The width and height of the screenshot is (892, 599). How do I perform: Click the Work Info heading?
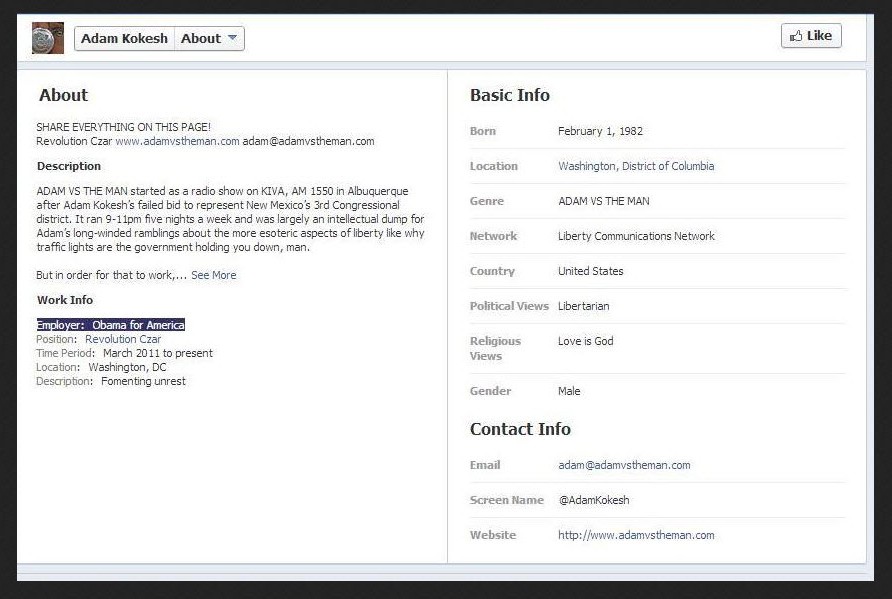pyautogui.click(x=65, y=300)
